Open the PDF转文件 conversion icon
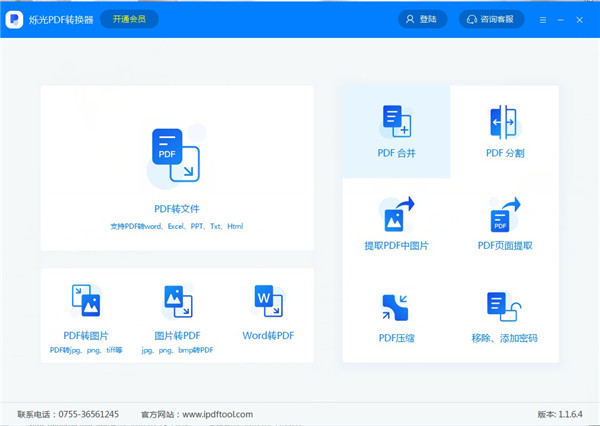The width and height of the screenshot is (600, 426). [176, 155]
